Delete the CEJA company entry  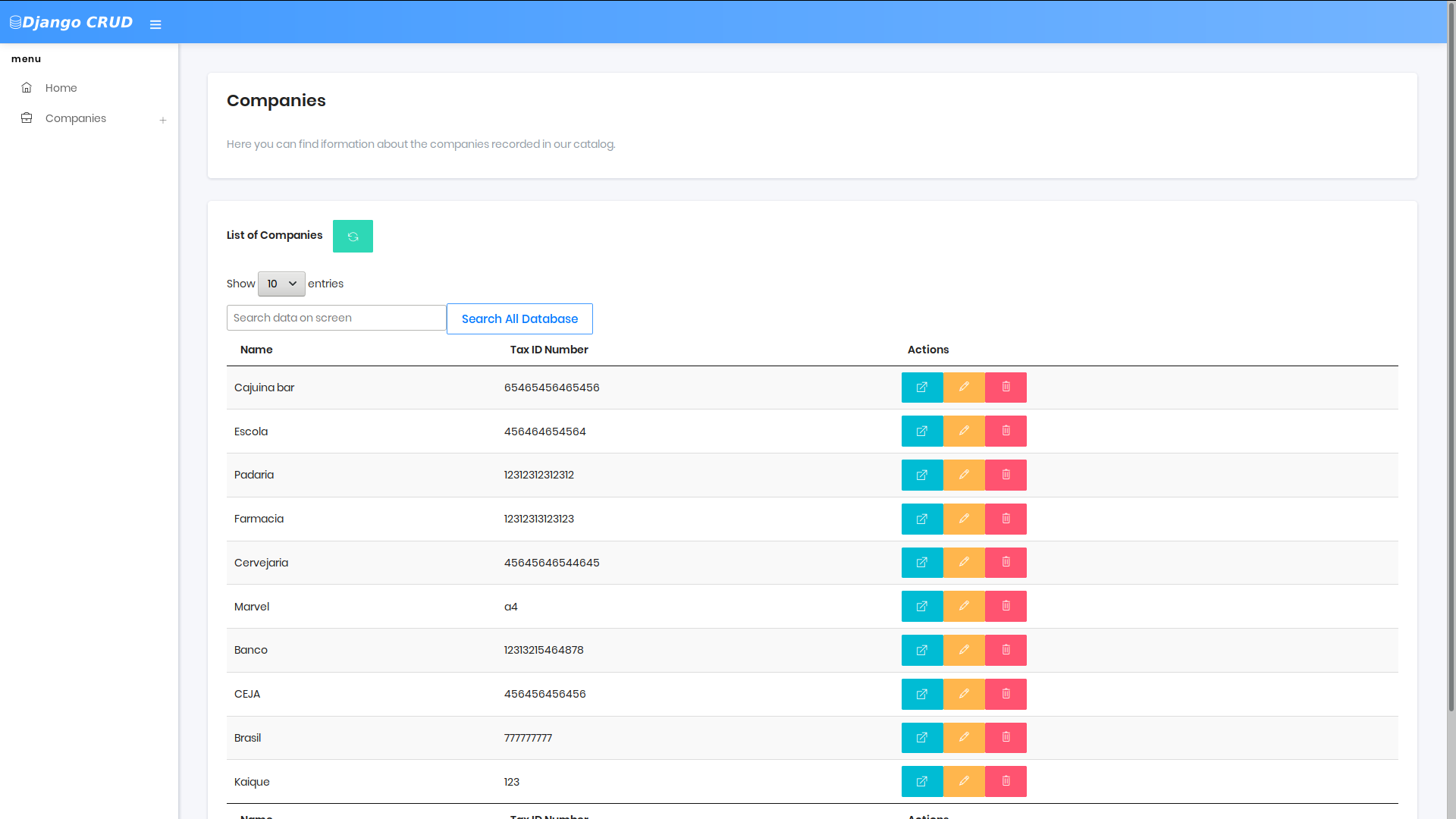(x=1006, y=694)
